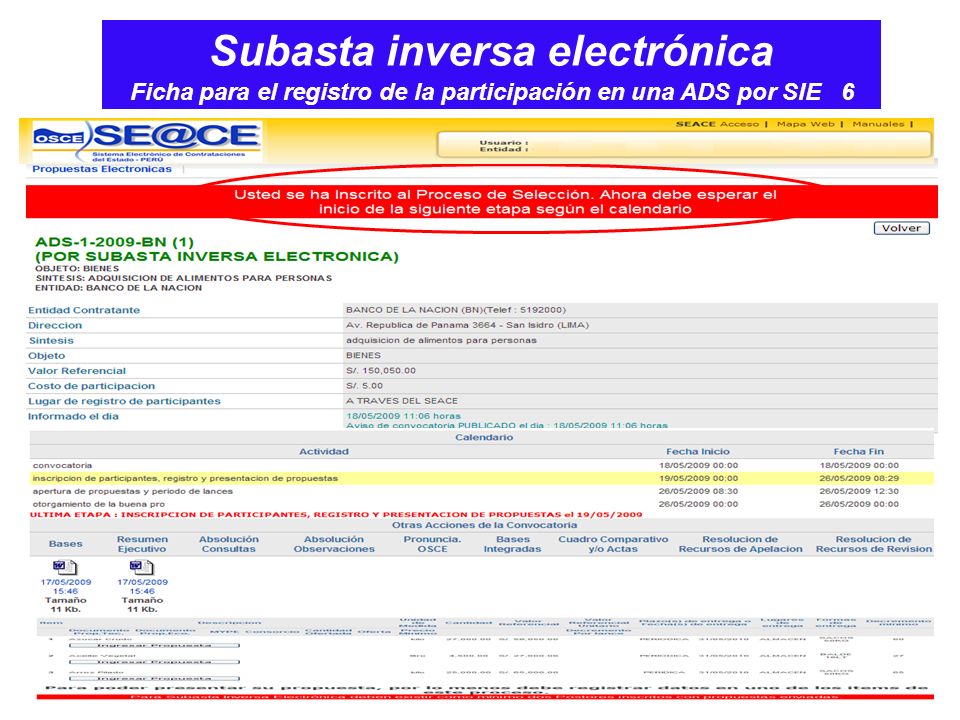This screenshot has height=720, width=960.
Task: Click Resolucion de Recursos de Revision header
Action: (874, 544)
